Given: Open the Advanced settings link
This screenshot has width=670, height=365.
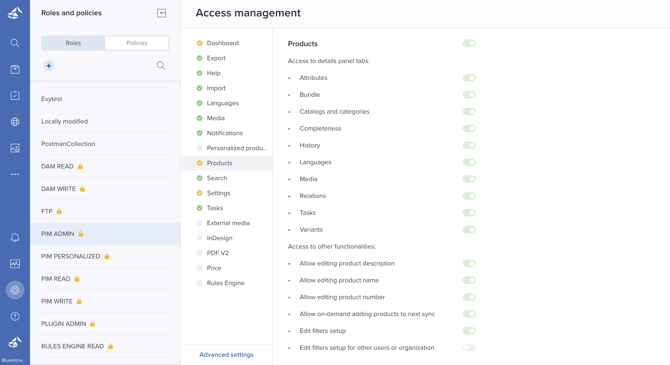Looking at the screenshot, I should pos(226,355).
